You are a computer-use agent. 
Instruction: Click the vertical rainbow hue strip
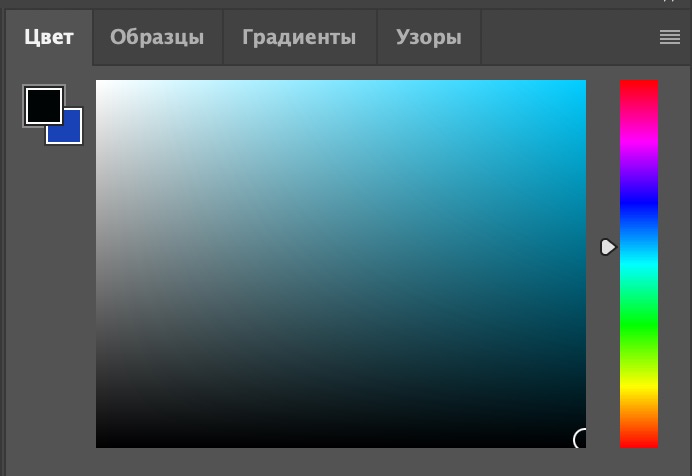(639, 264)
